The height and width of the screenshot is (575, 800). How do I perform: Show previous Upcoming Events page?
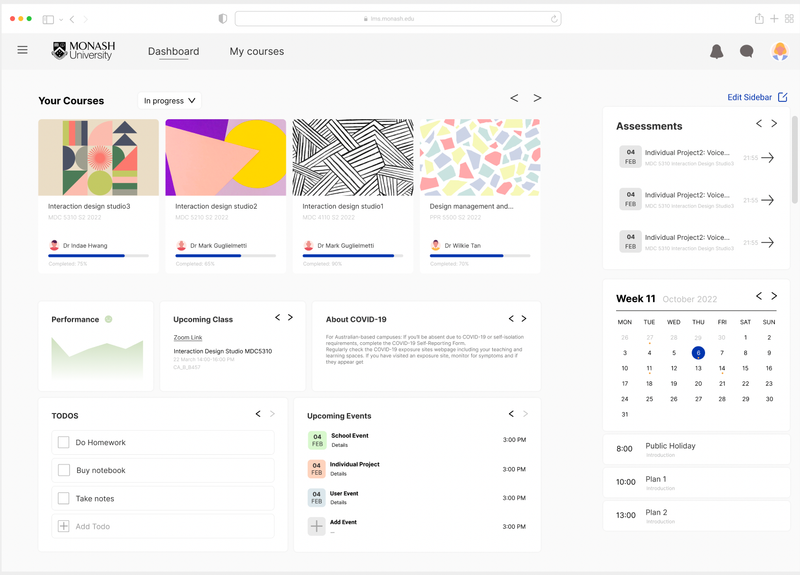point(511,414)
